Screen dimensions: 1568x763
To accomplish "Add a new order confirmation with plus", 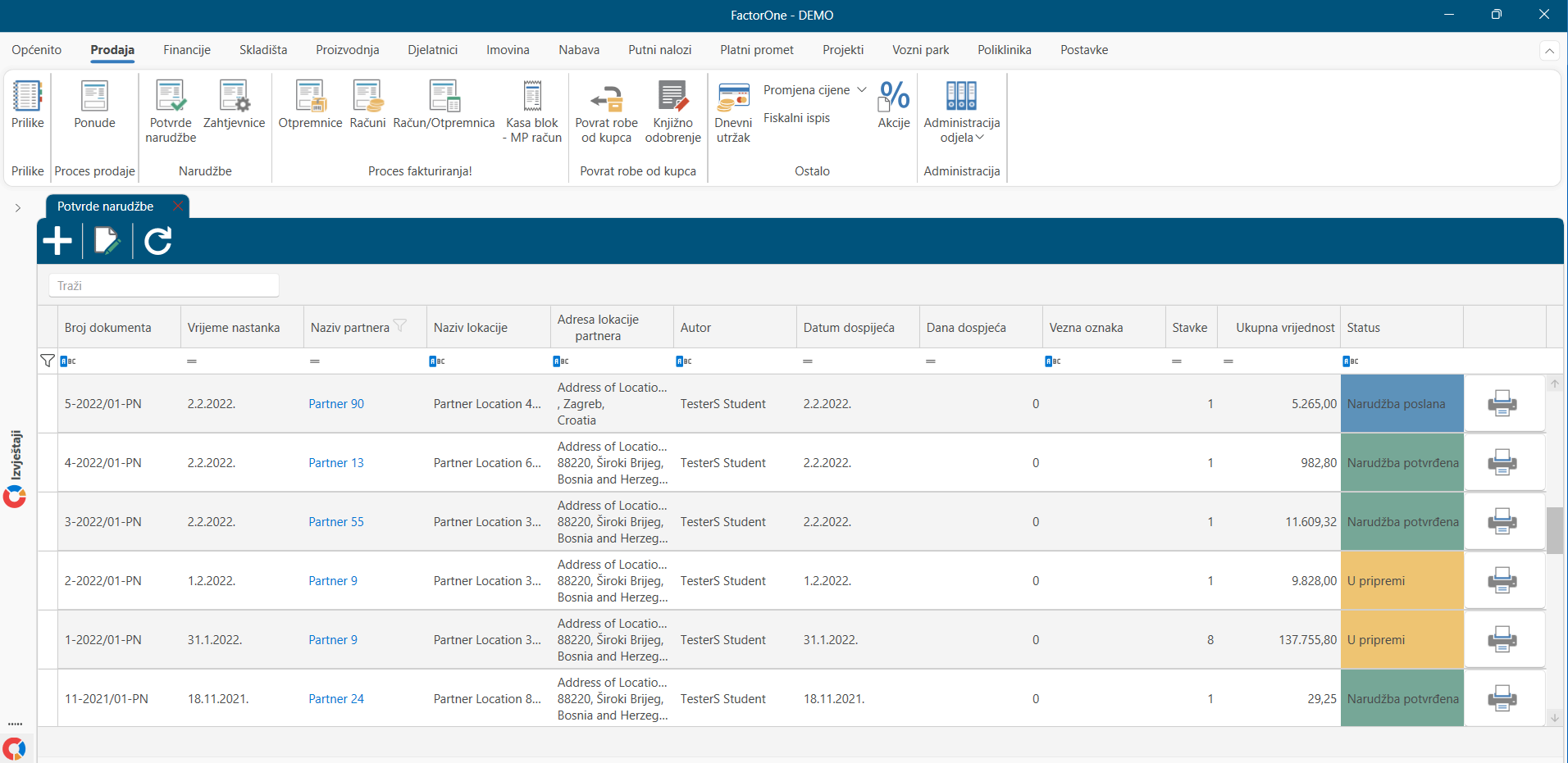I will [57, 241].
